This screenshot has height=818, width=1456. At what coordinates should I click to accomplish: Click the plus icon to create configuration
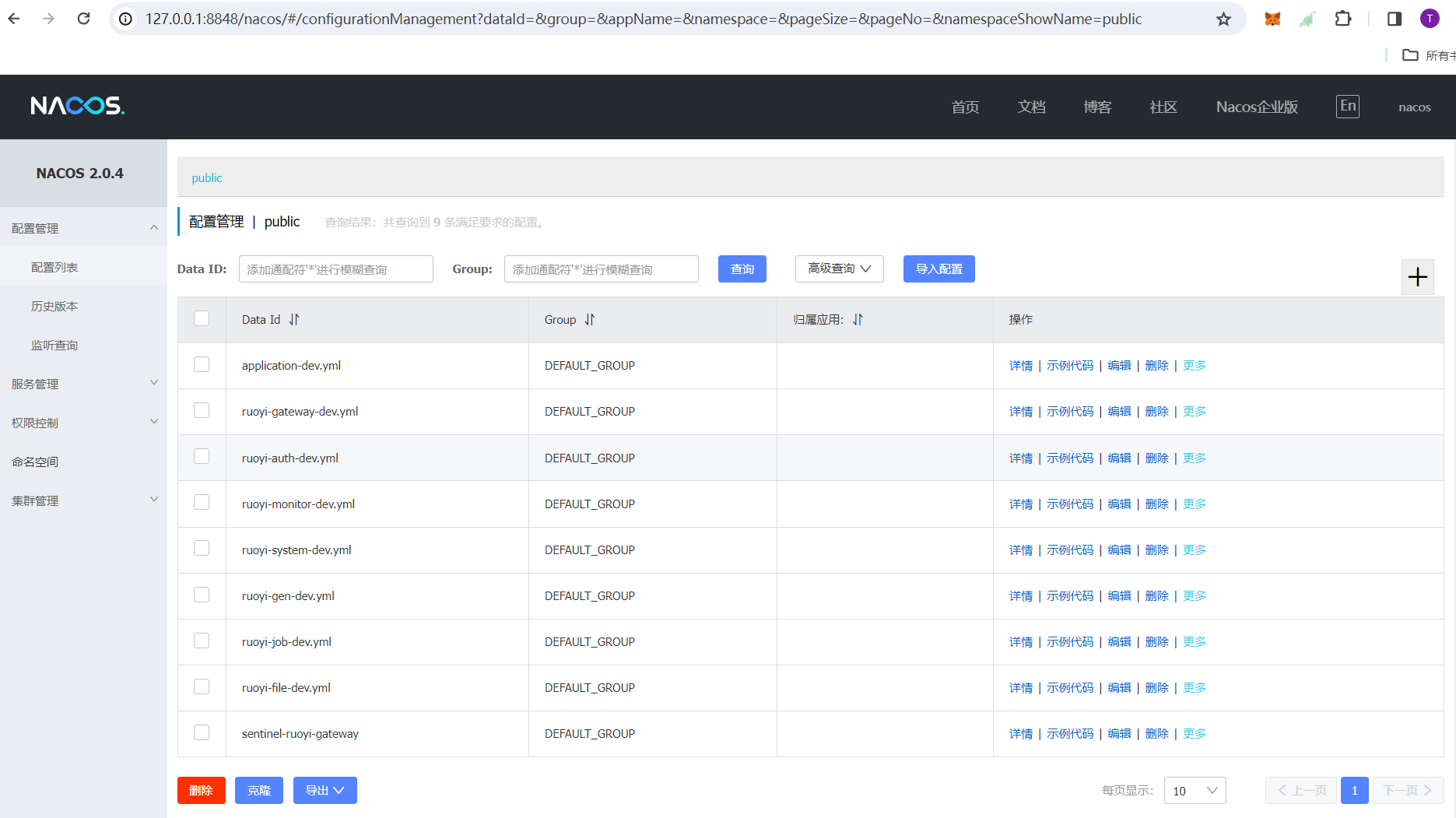coord(1418,277)
